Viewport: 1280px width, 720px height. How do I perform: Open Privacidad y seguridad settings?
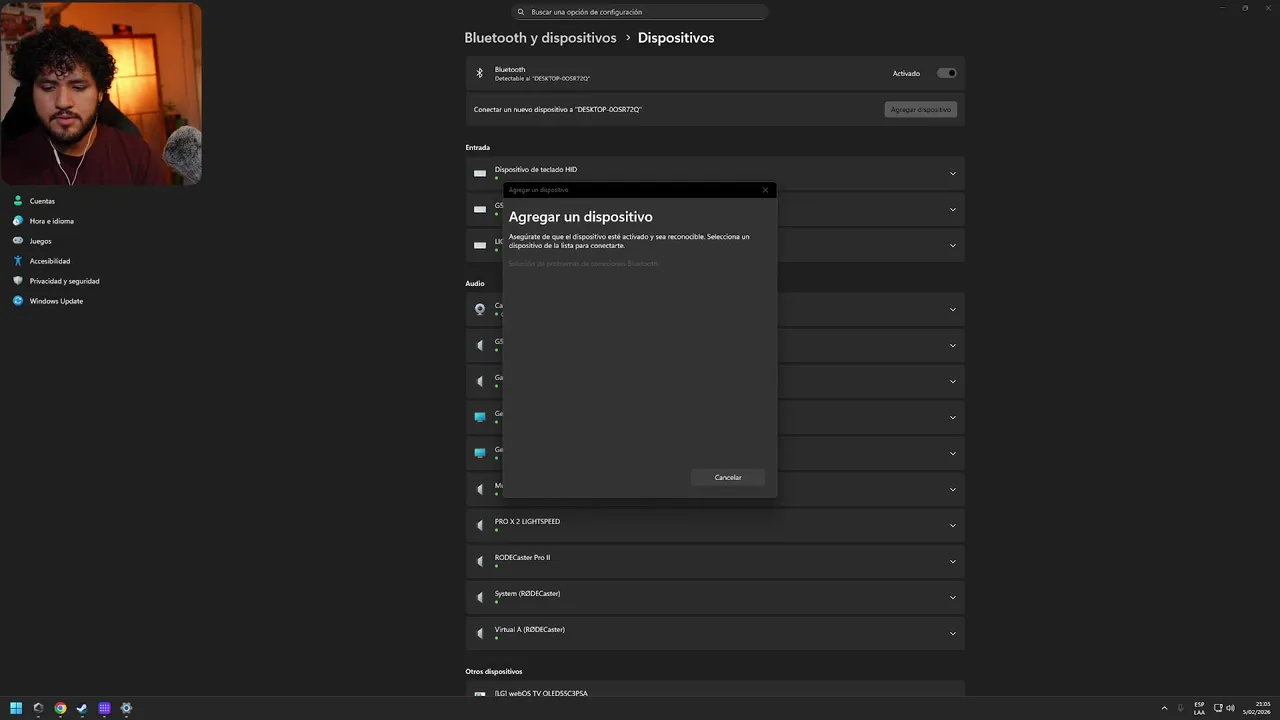click(64, 281)
